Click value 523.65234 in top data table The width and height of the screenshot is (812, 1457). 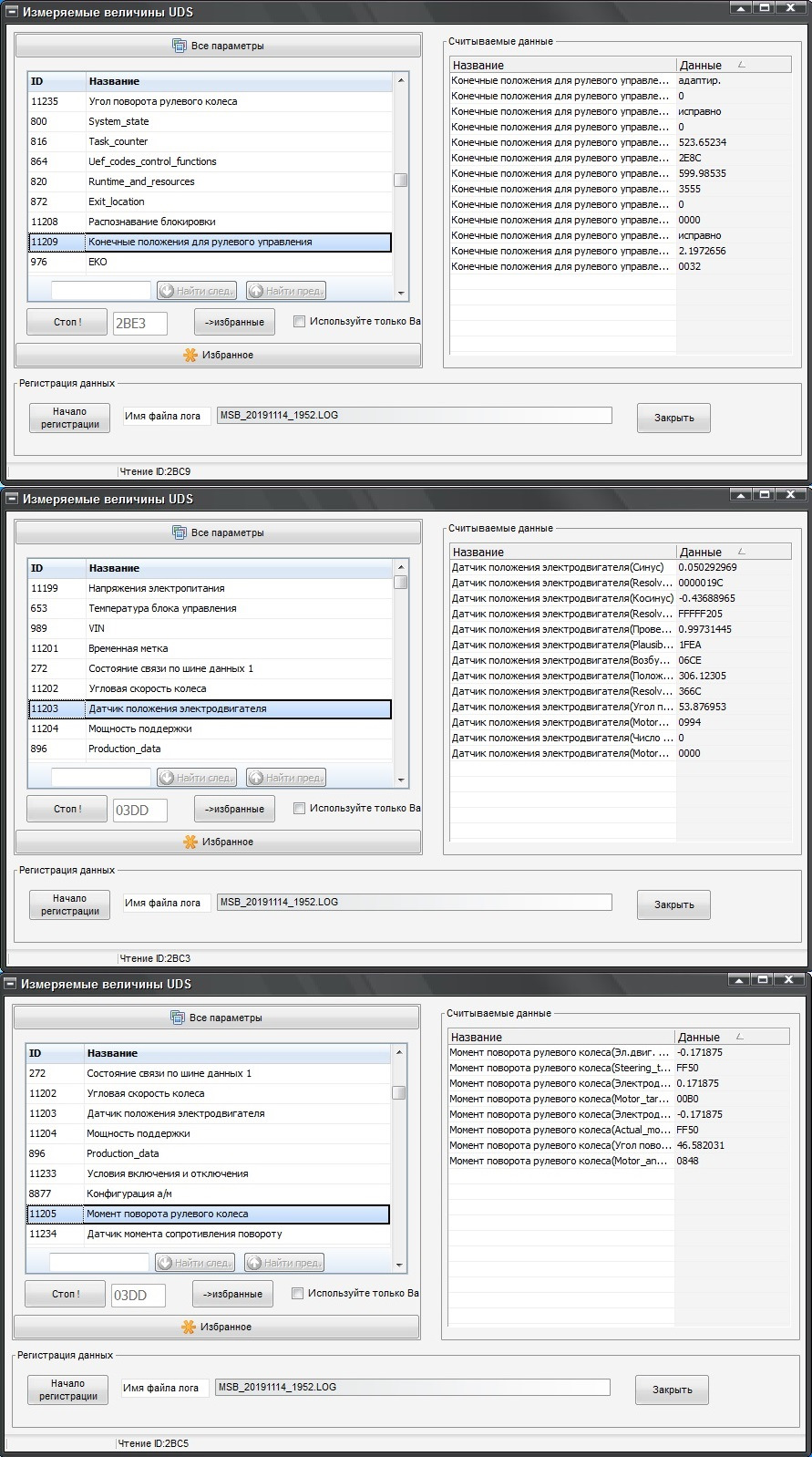pyautogui.click(x=703, y=142)
